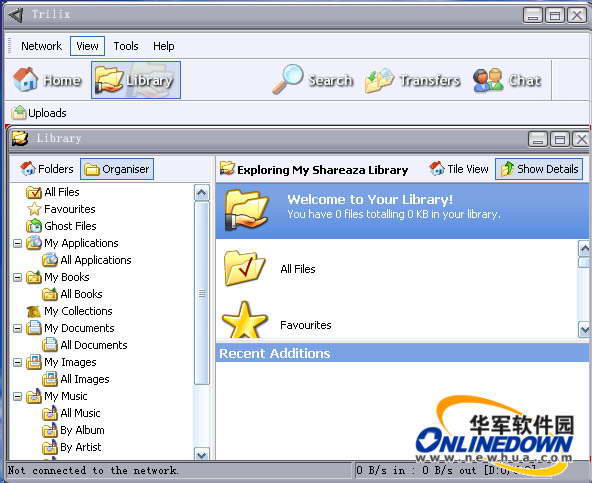Click the 'Not connected to the network' status
Screen dimensions: 592x483
tap(92, 471)
